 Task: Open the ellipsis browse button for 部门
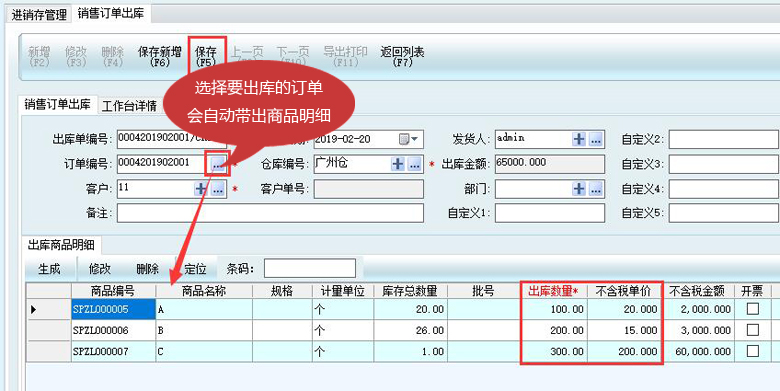[x=595, y=189]
